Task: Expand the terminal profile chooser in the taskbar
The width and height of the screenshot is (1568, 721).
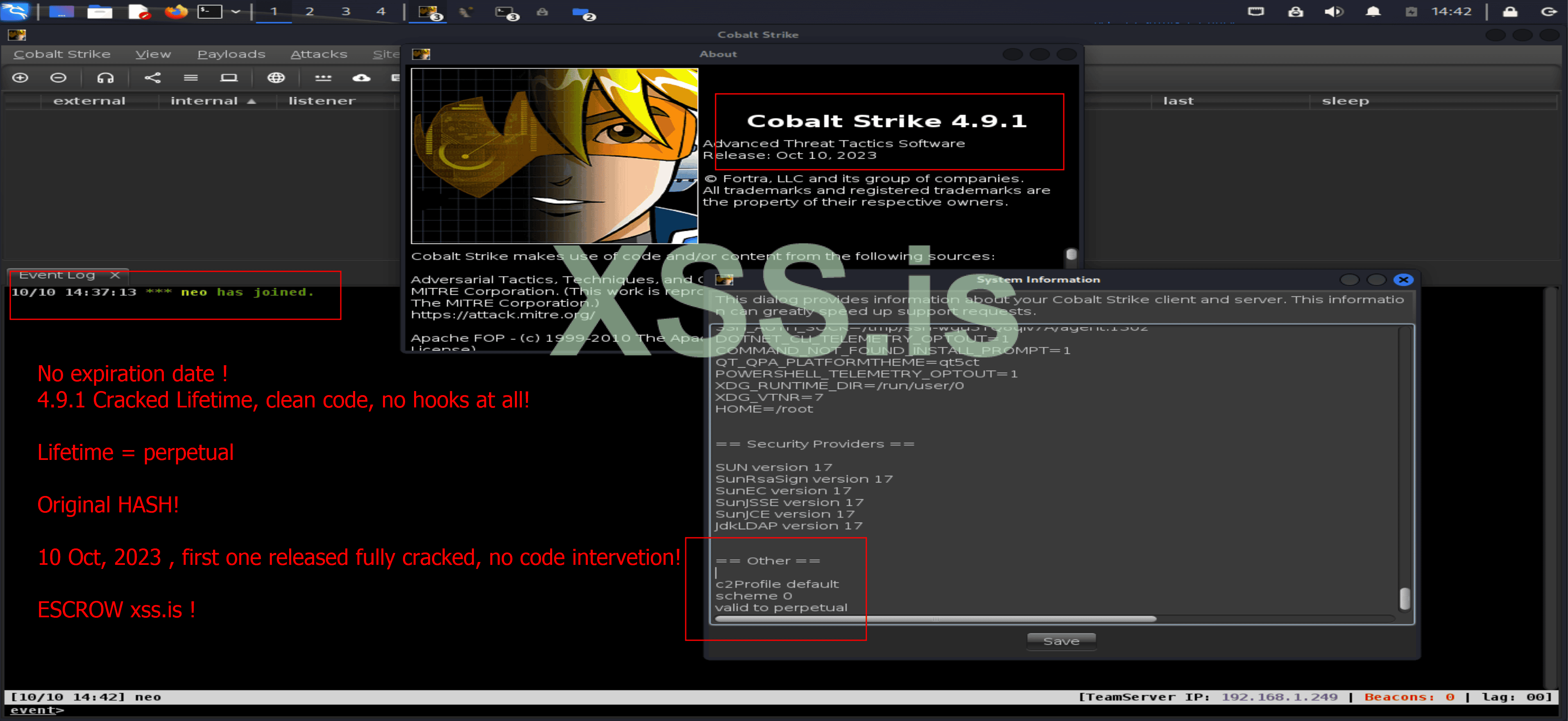Action: pyautogui.click(x=236, y=11)
